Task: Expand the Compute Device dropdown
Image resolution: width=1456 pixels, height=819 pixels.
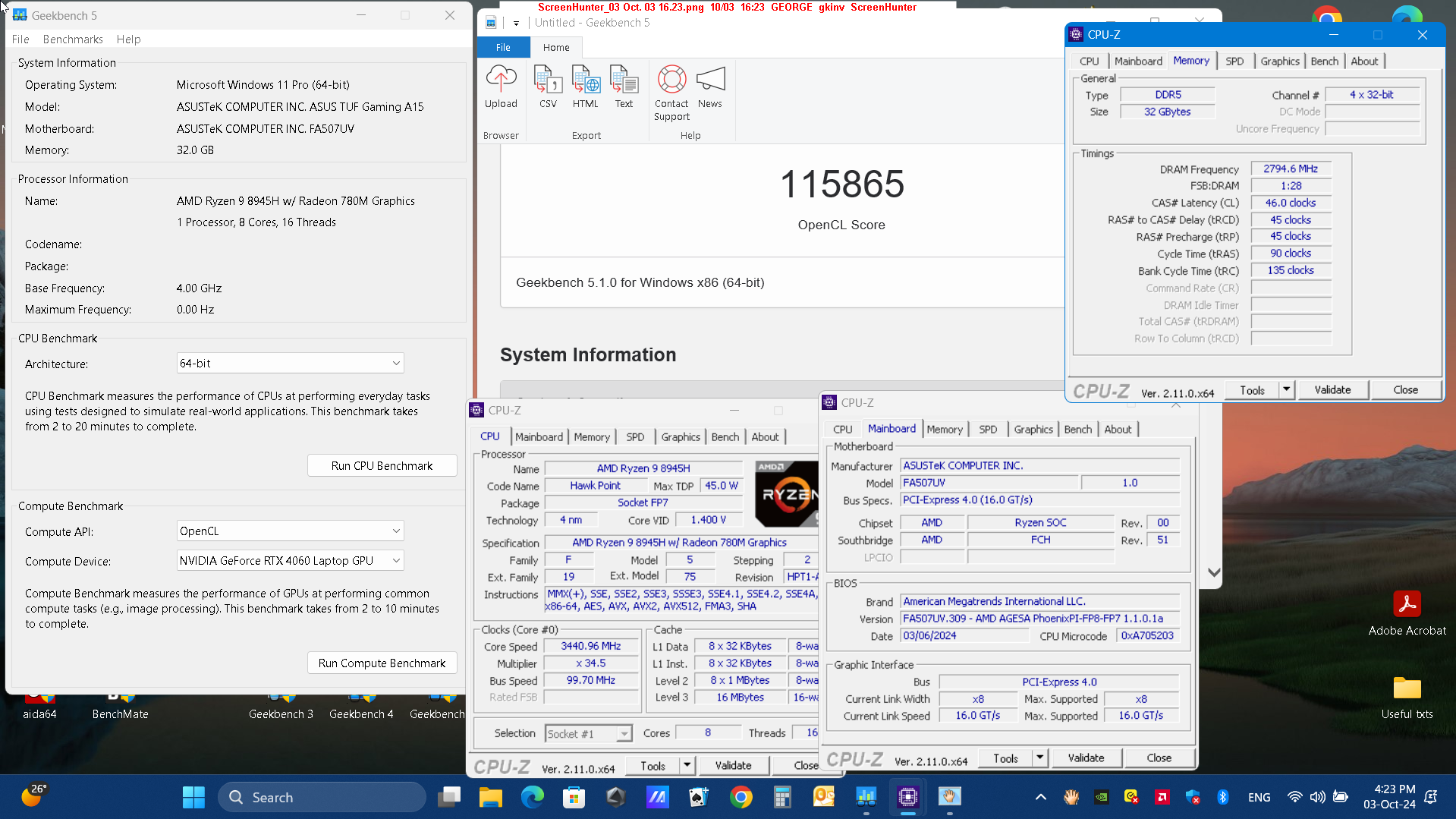Action: 290,560
